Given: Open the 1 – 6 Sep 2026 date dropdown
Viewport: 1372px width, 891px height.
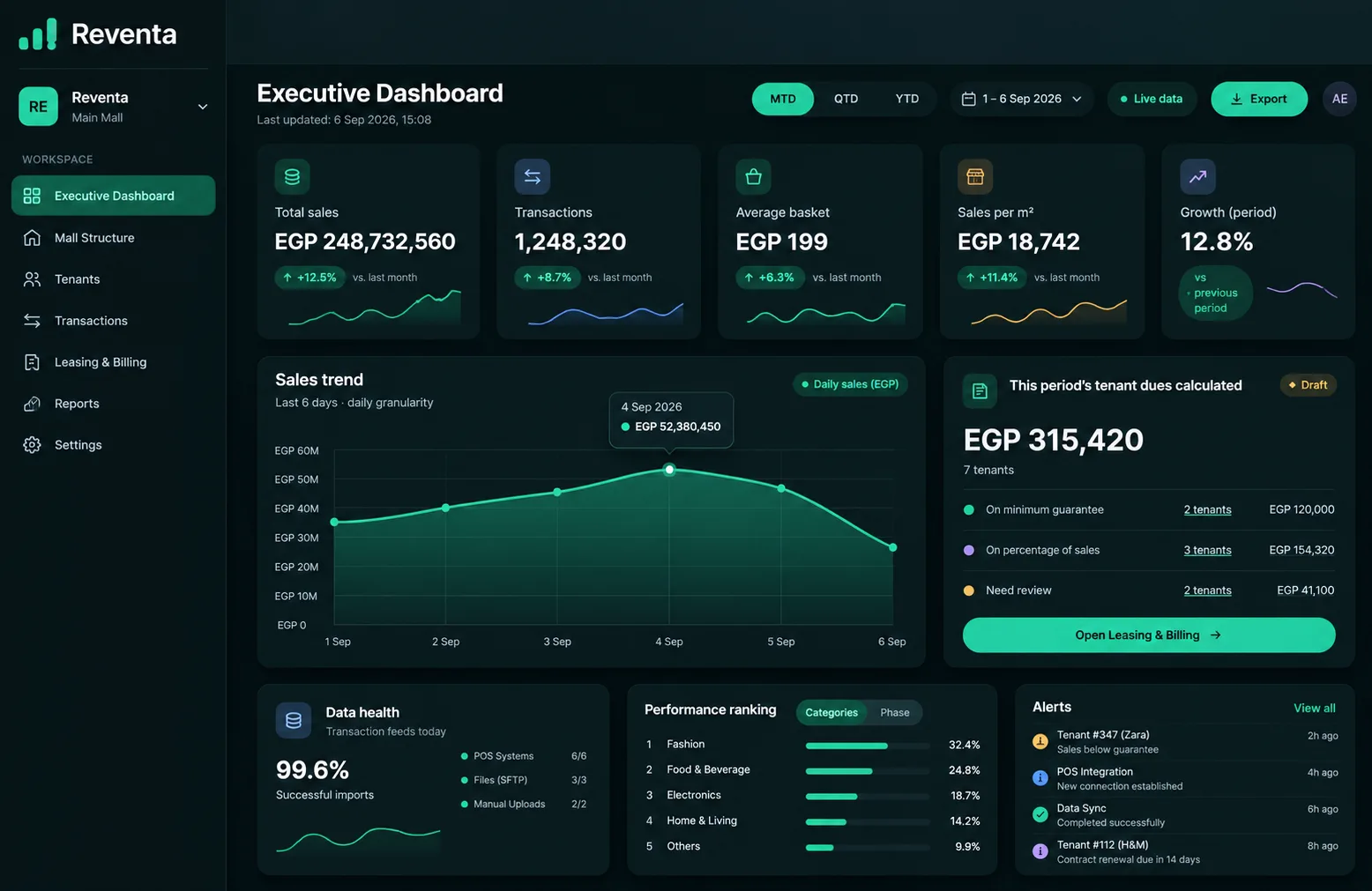Looking at the screenshot, I should (1022, 99).
